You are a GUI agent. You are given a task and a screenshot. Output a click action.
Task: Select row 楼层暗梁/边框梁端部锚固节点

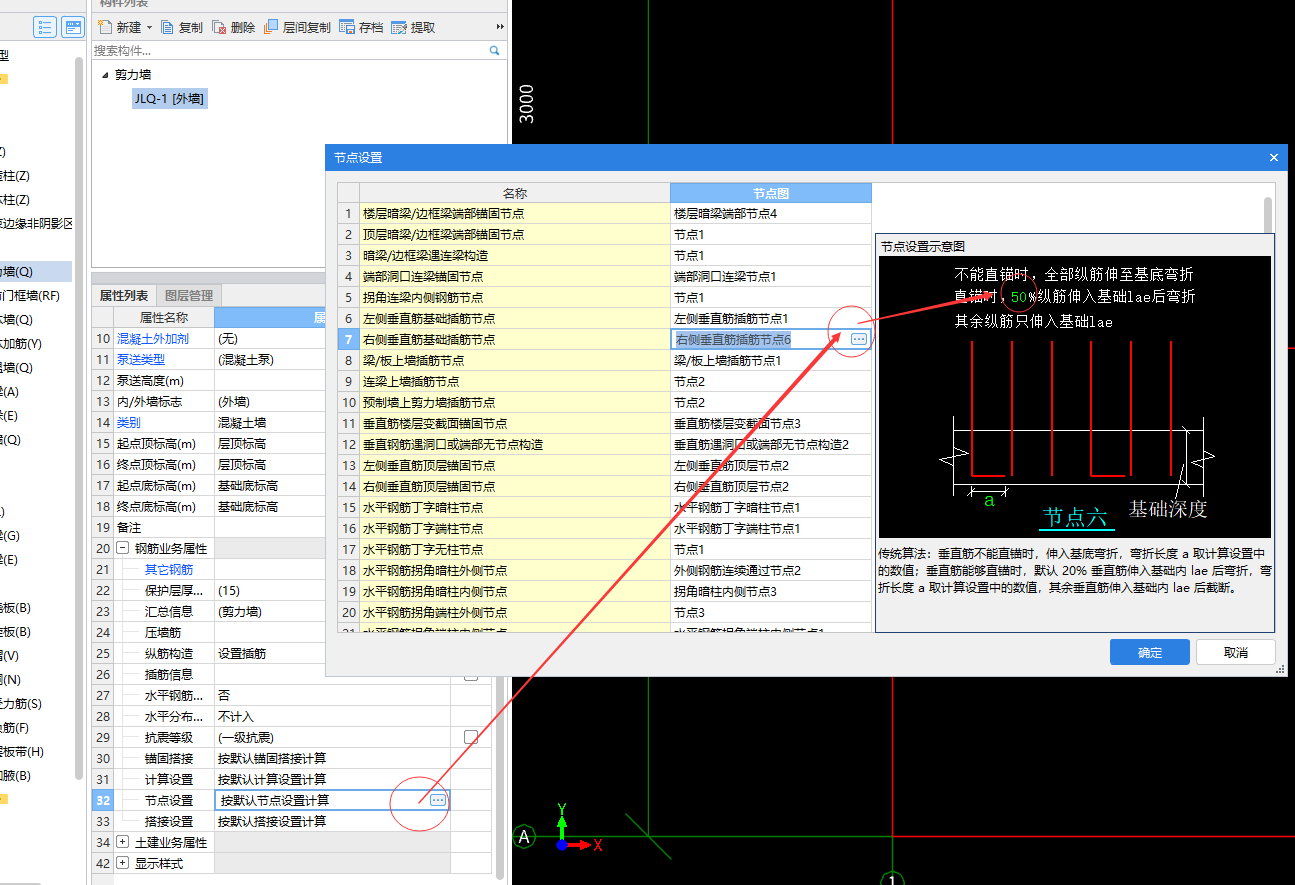pos(515,214)
